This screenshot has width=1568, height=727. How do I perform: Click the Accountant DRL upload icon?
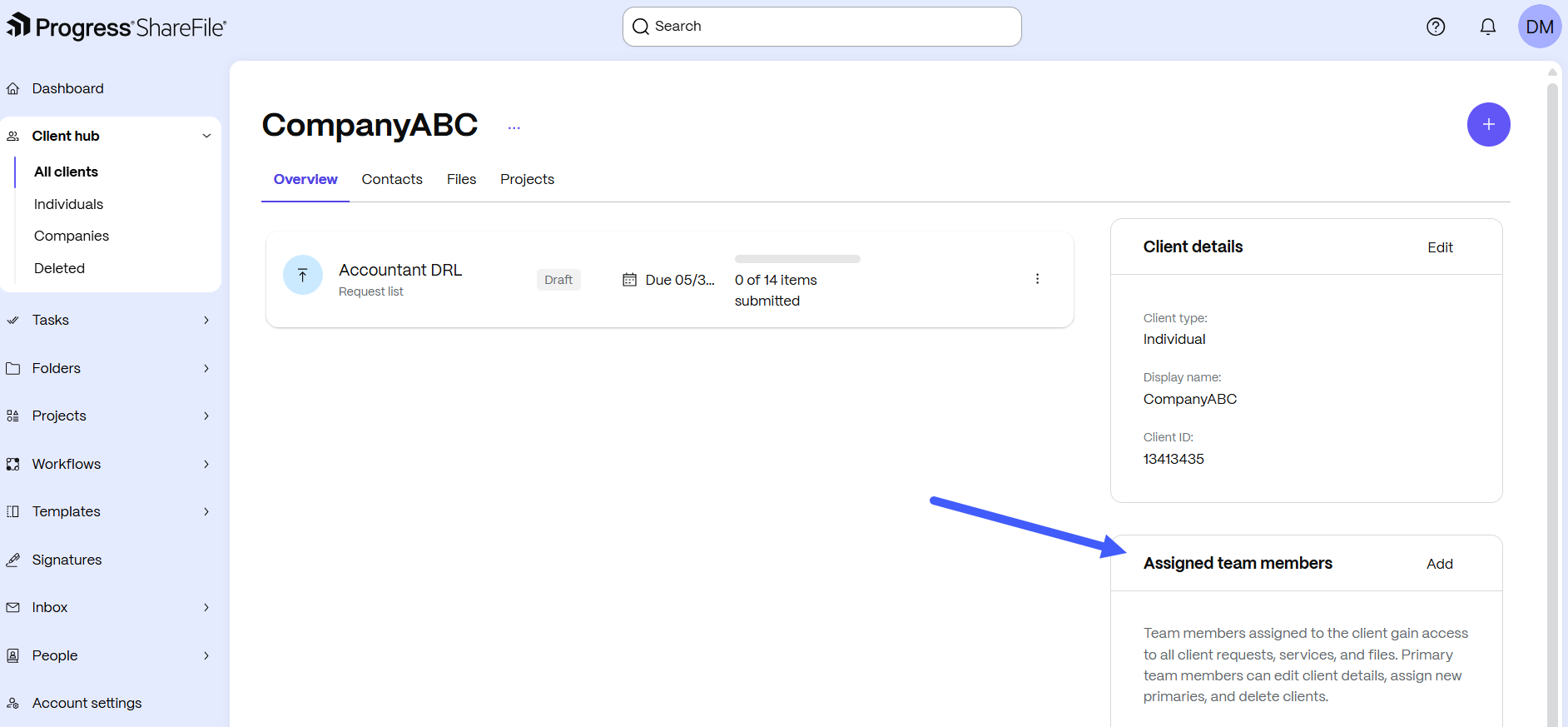pyautogui.click(x=303, y=275)
